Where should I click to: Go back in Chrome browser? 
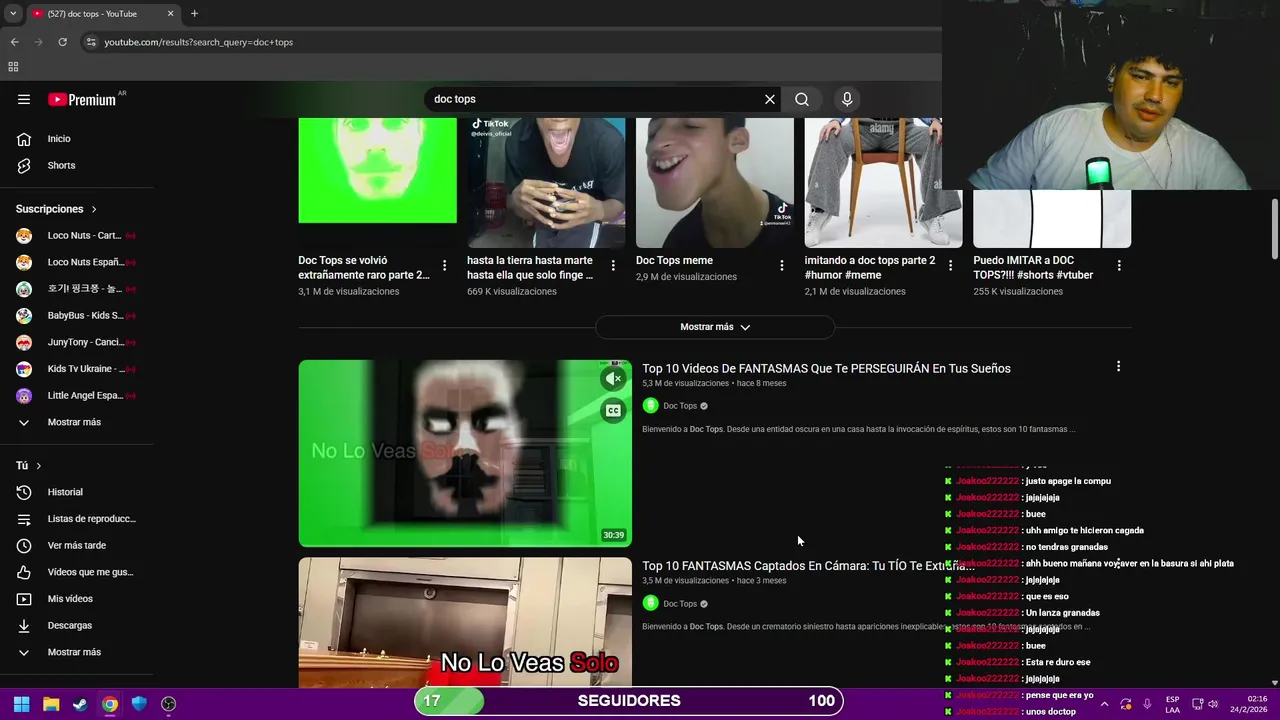click(14, 42)
